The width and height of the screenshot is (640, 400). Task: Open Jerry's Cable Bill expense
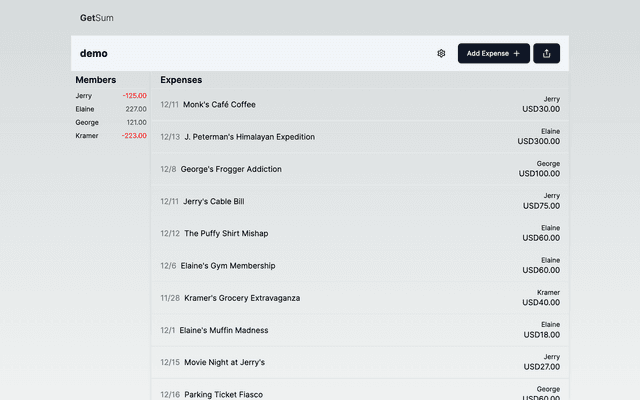click(213, 201)
